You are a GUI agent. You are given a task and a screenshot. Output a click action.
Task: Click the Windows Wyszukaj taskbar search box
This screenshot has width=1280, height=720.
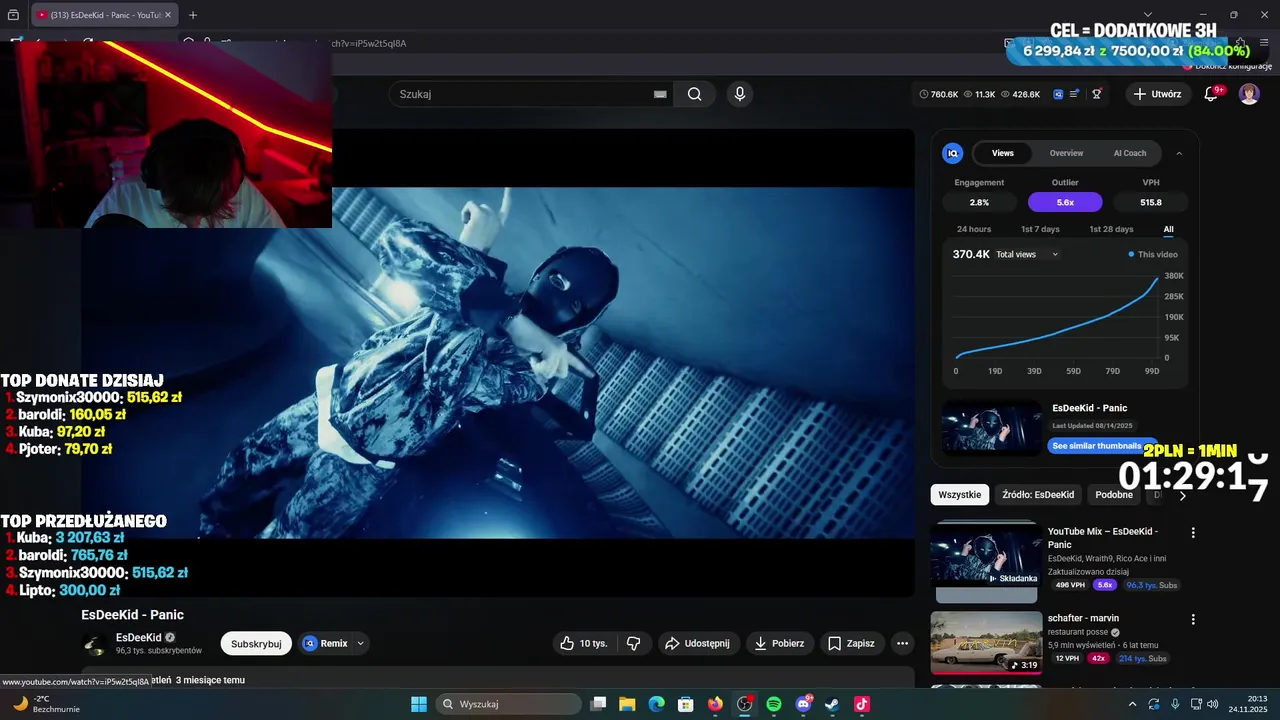point(507,704)
